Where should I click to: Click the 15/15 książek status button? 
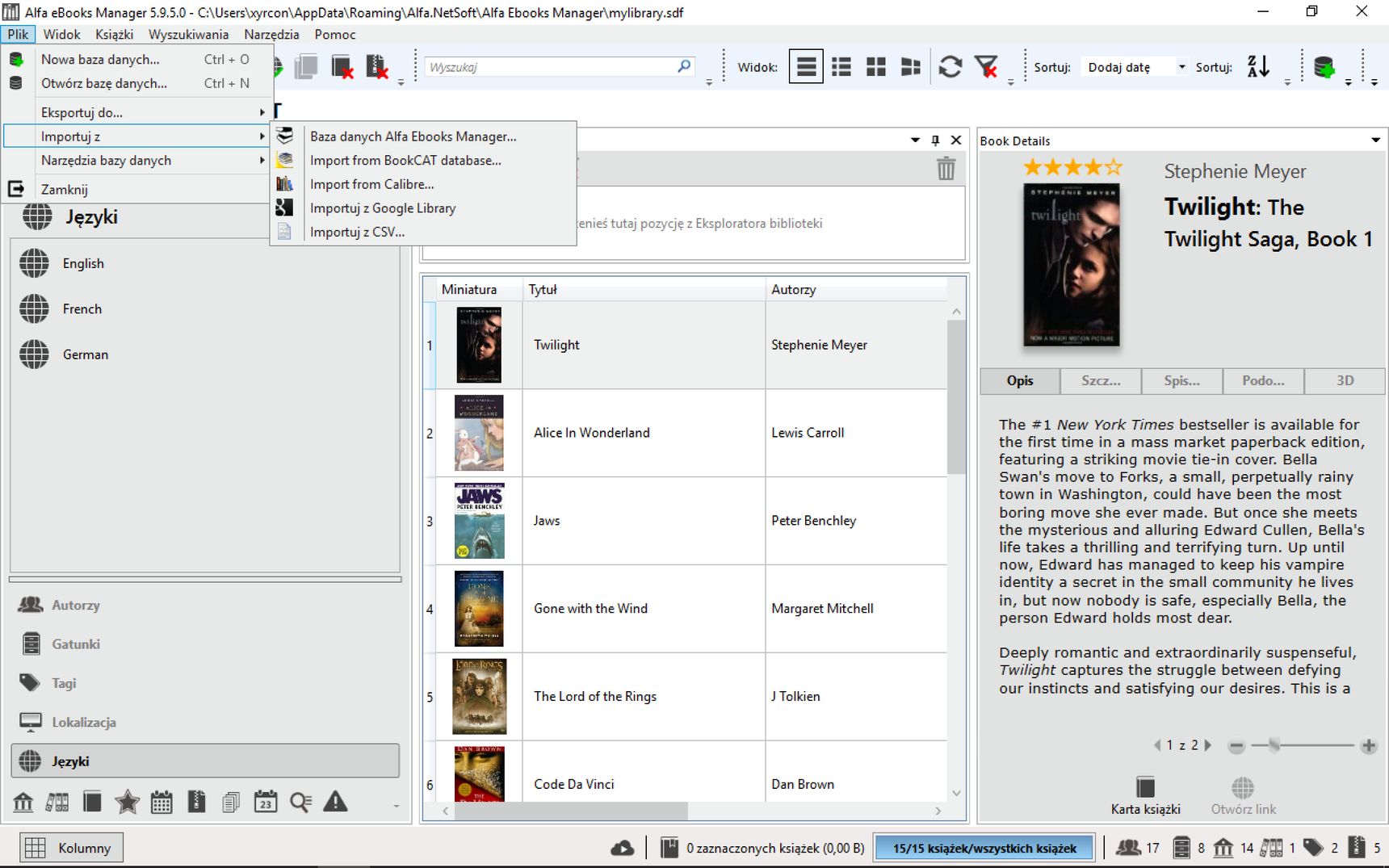[984, 848]
